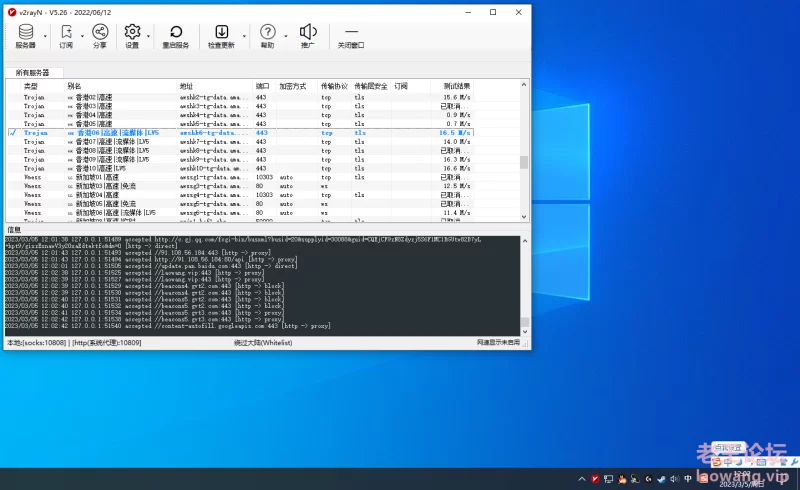The height and width of the screenshot is (490, 800).
Task: Open the 订阅 subscription toolbar icon
Action: click(66, 36)
